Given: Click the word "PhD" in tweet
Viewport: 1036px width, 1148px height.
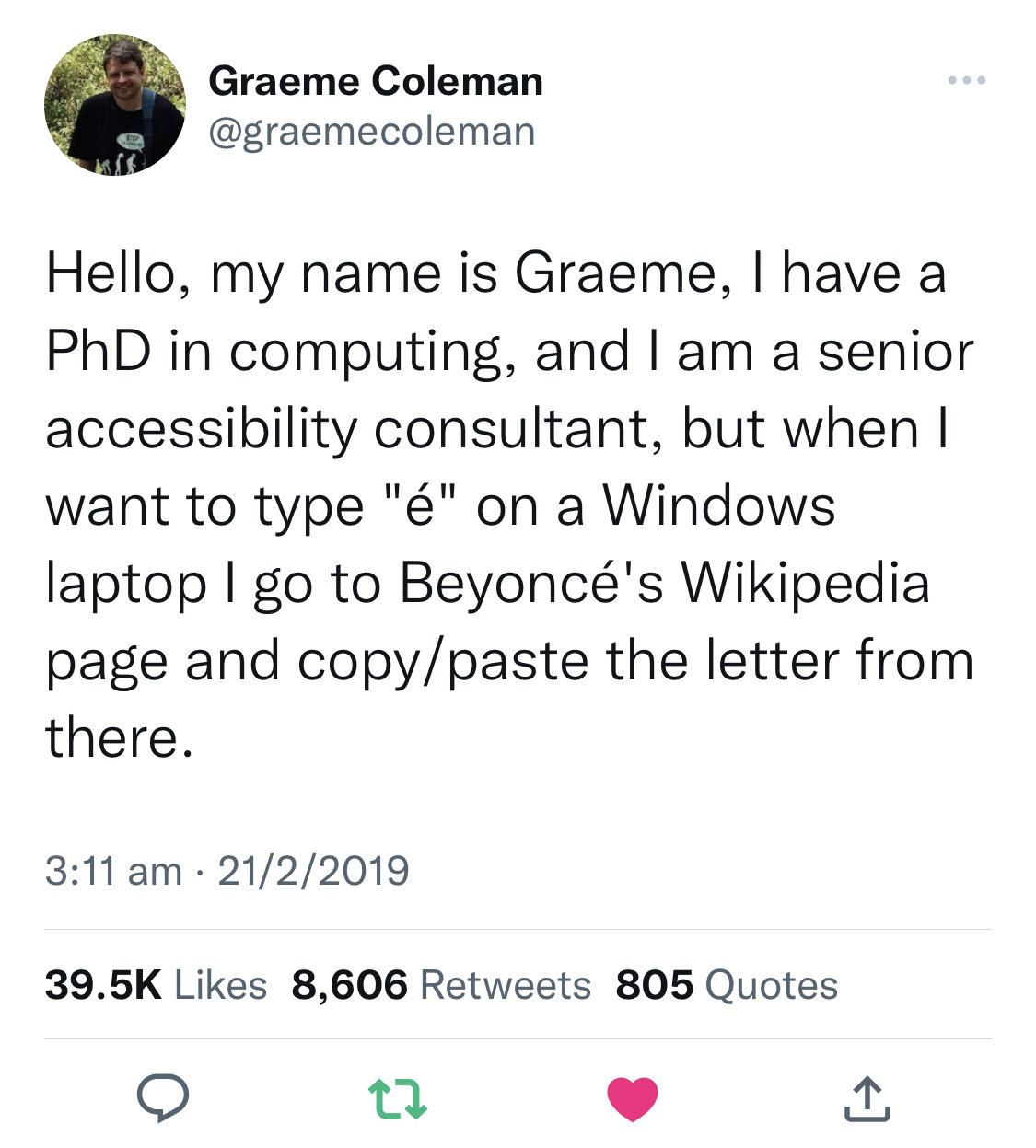Looking at the screenshot, I should coord(98,353).
